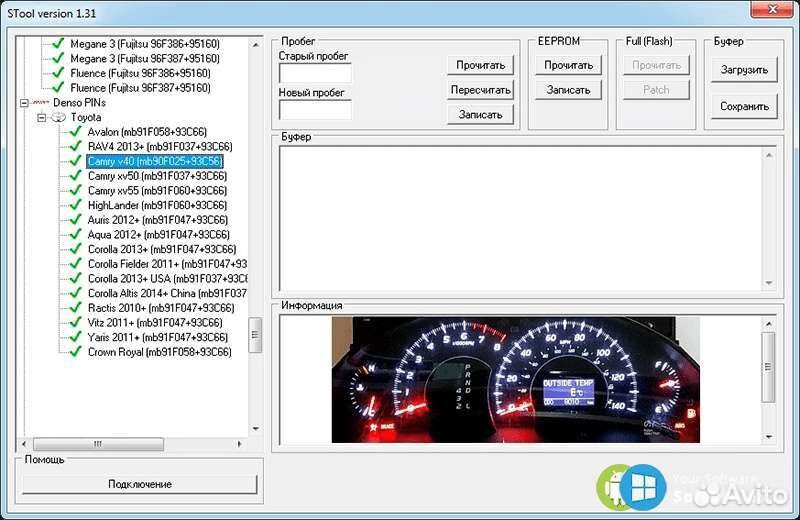
Task: Collapse the Denso PINs tree node
Action: point(24,103)
